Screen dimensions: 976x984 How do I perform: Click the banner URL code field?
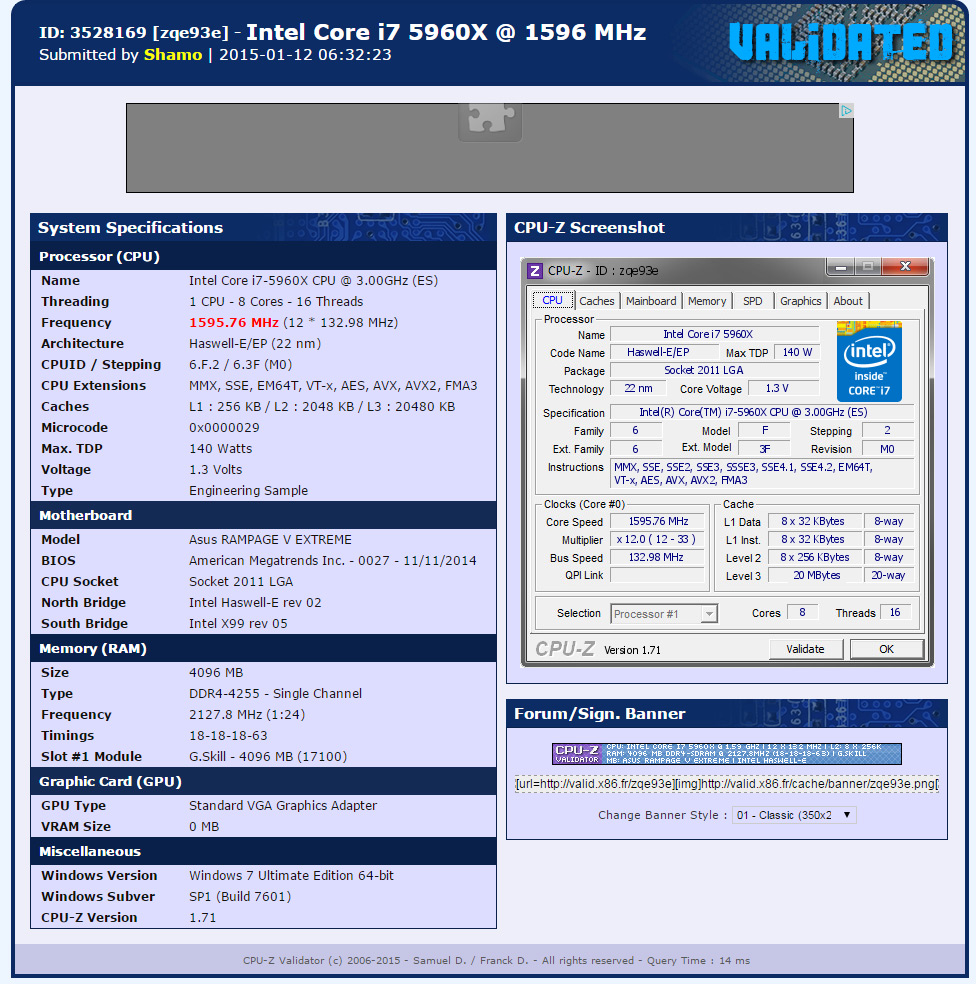tap(726, 784)
